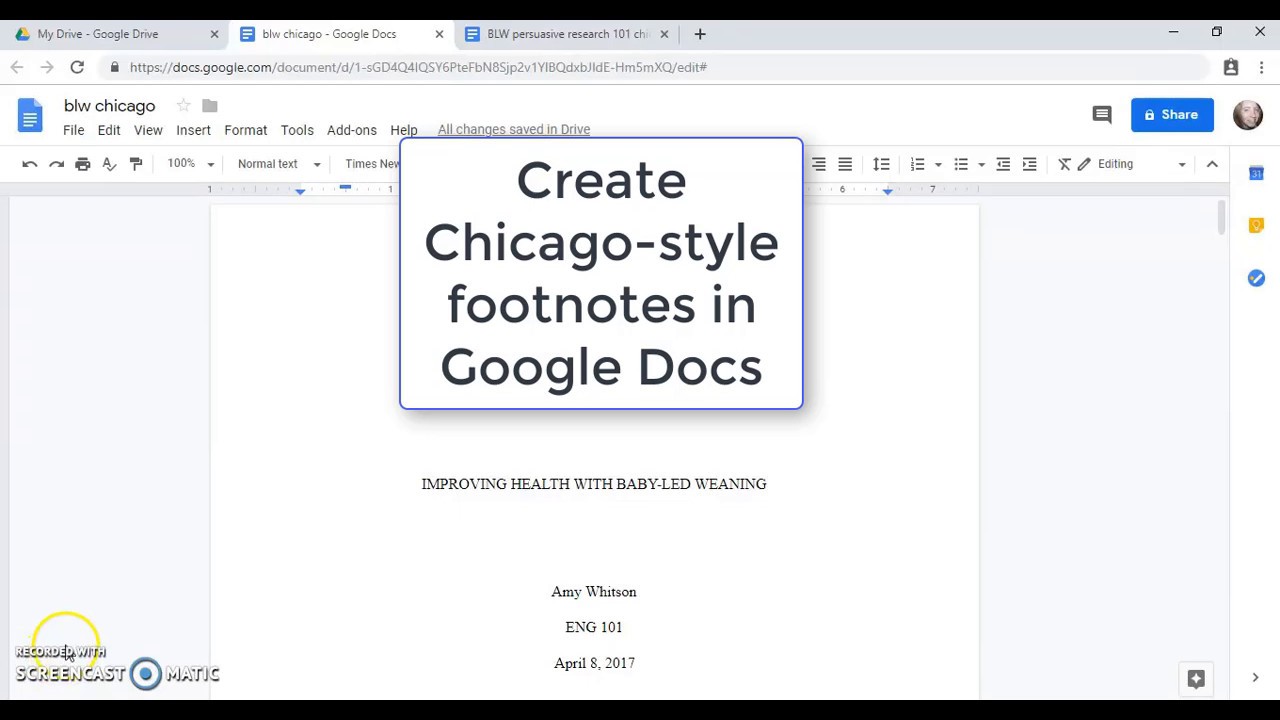
Task: Open the Normal text style dropdown
Action: pos(278,164)
